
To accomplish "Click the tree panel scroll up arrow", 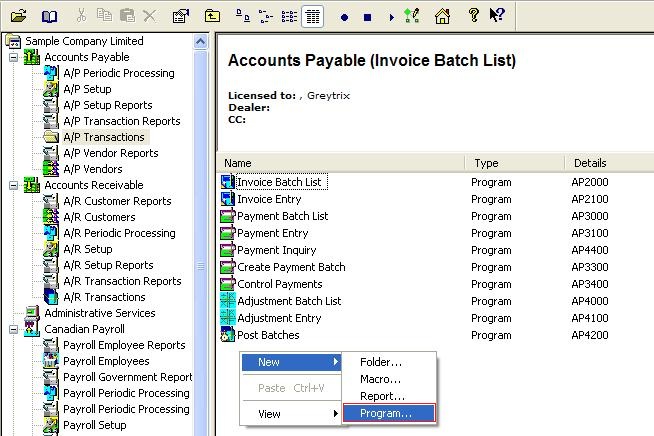I will coord(201,42).
